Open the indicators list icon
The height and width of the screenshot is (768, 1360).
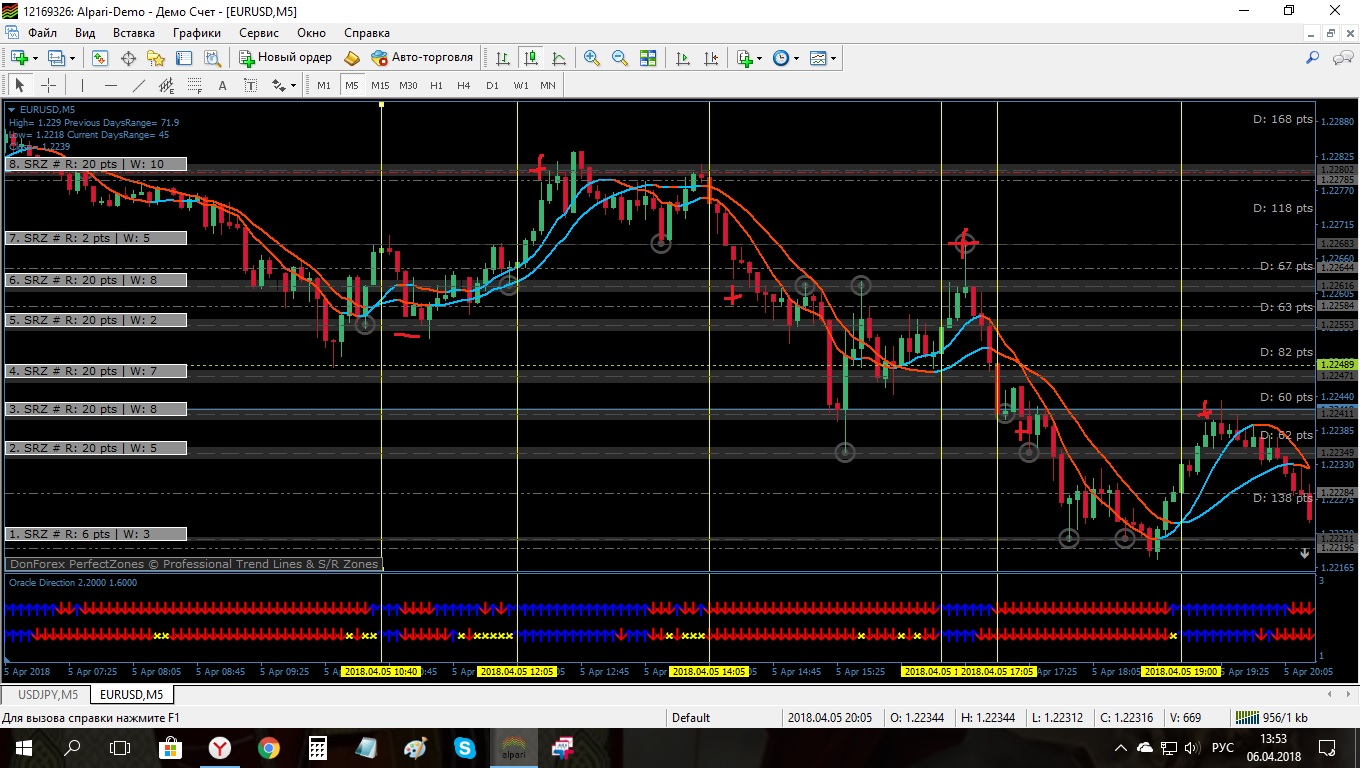745,58
